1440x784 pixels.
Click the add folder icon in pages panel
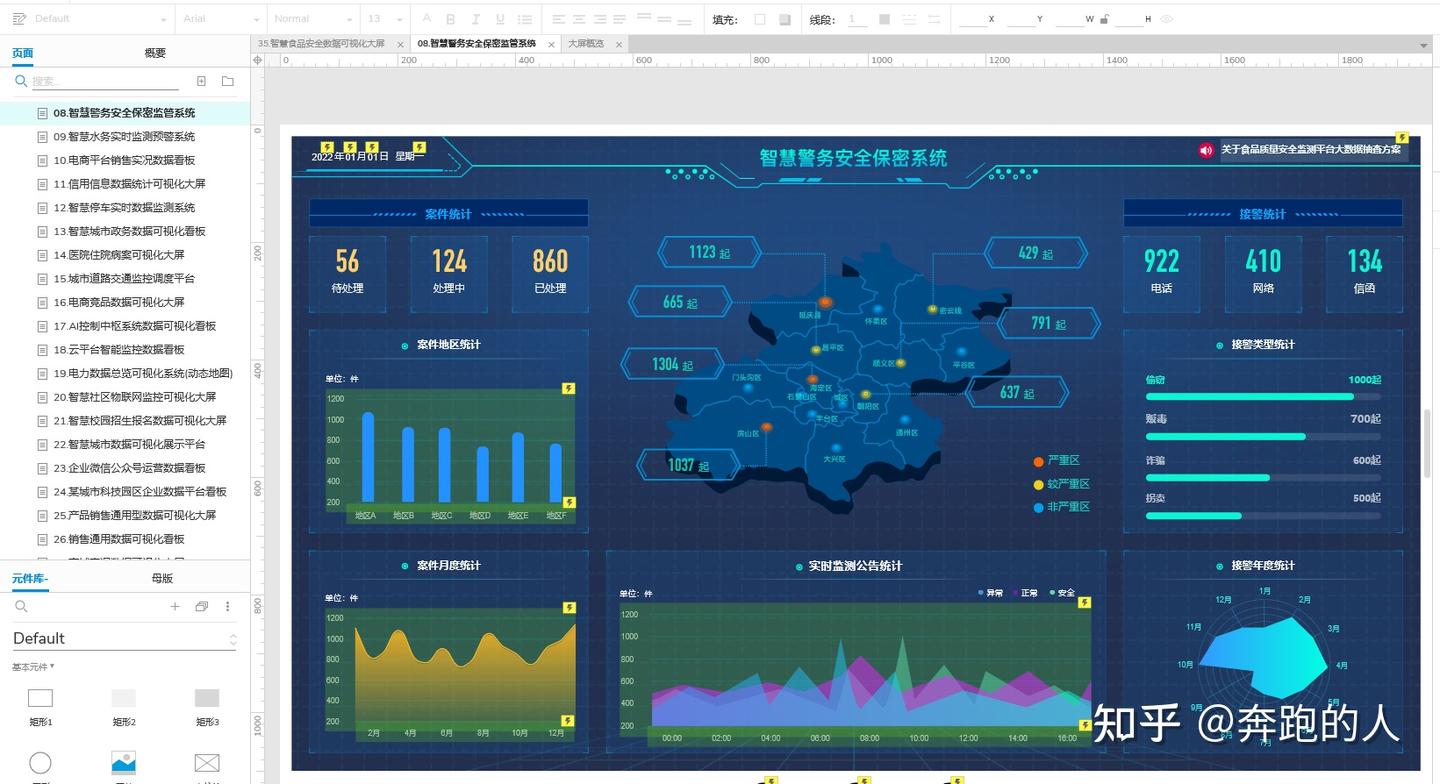(x=228, y=81)
